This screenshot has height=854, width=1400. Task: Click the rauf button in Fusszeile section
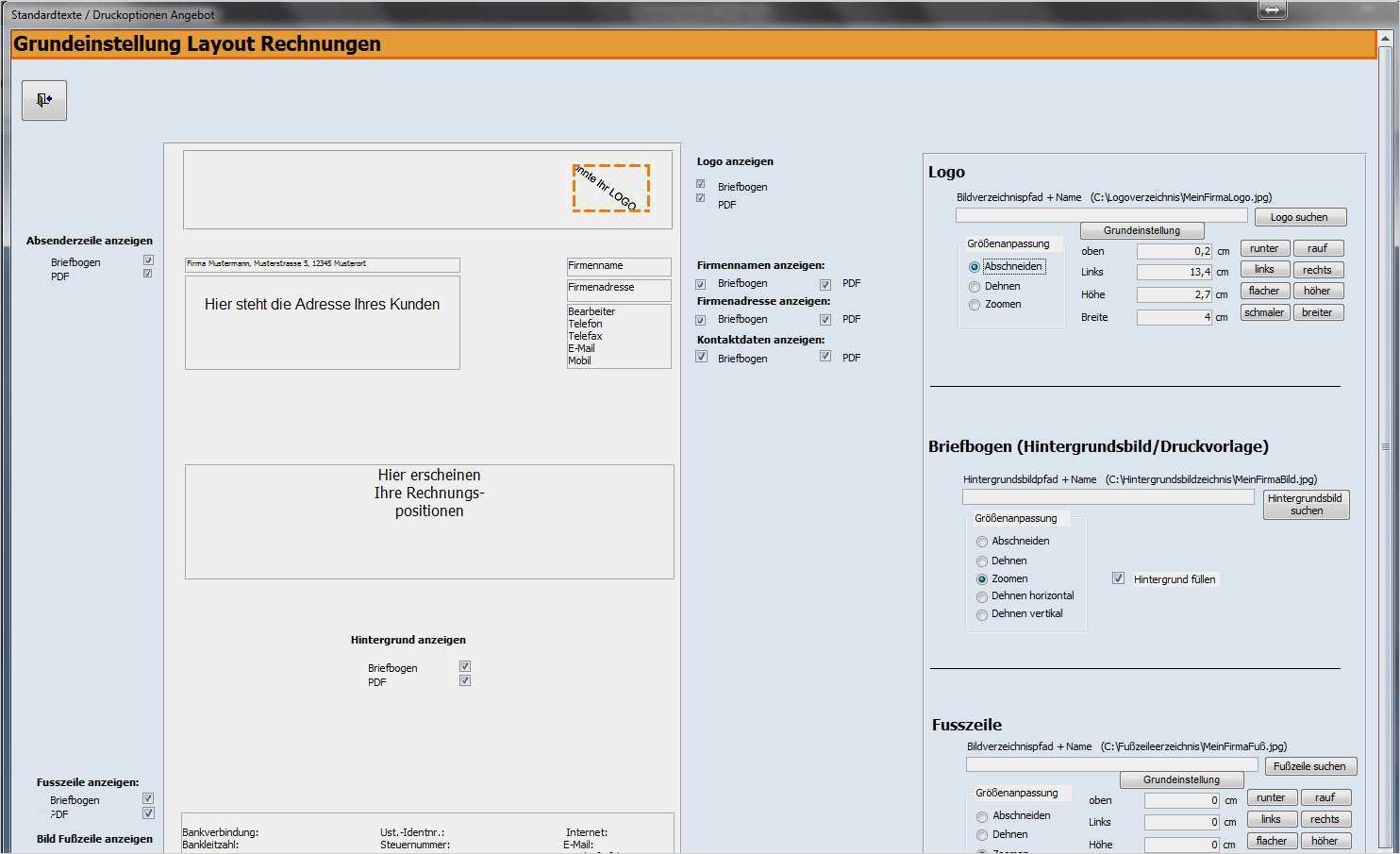(1325, 797)
